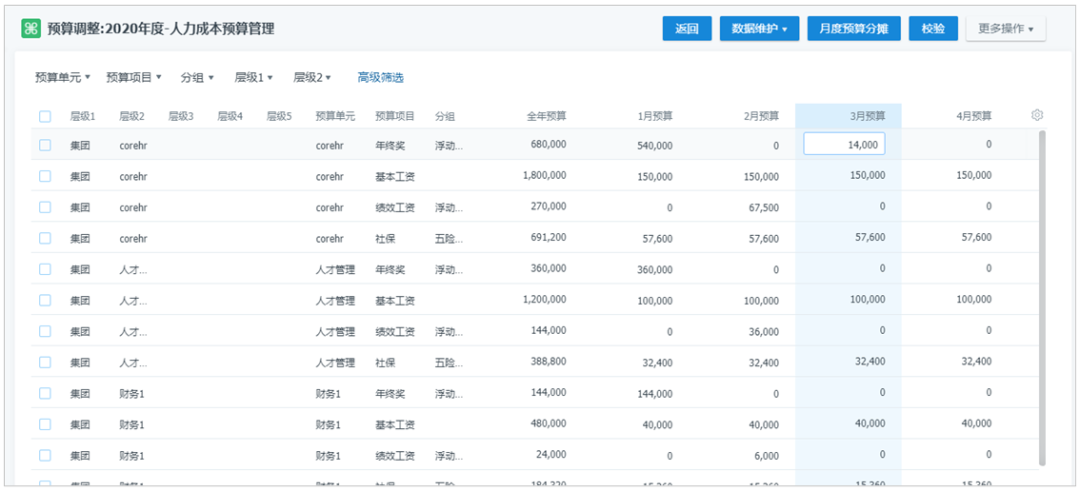Click the 3月预算 input field showing 14,000
The image size is (1080, 491).
[844, 145]
